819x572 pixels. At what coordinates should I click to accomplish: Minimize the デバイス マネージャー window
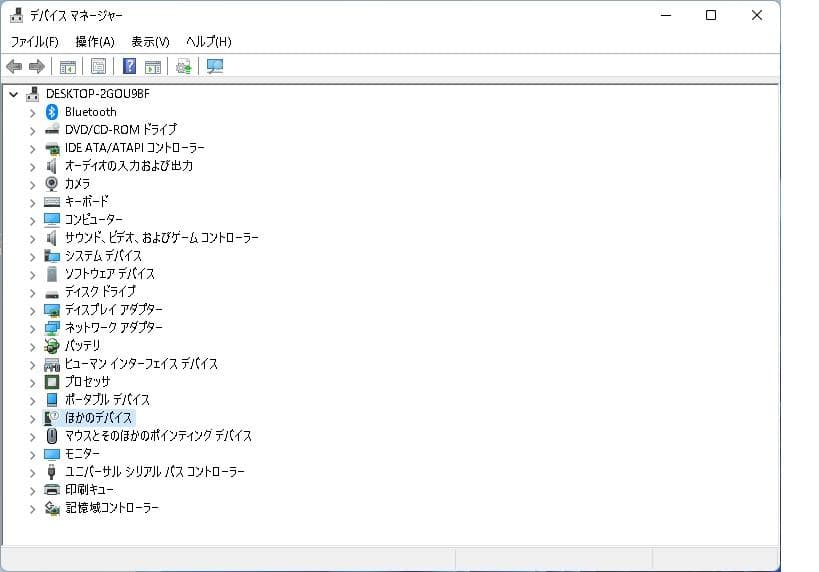pos(666,15)
